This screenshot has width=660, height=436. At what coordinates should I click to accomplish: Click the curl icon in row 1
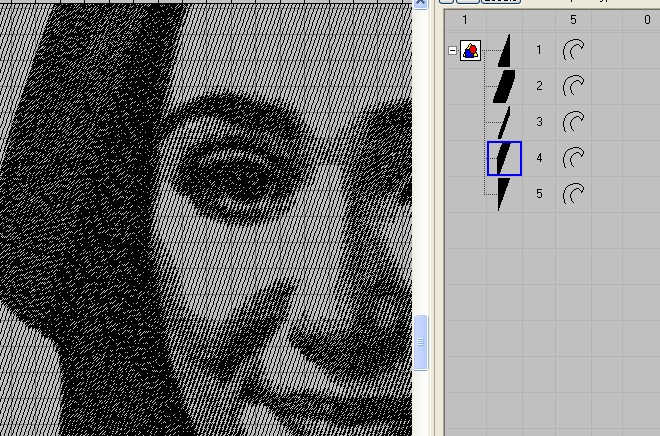coord(574,50)
